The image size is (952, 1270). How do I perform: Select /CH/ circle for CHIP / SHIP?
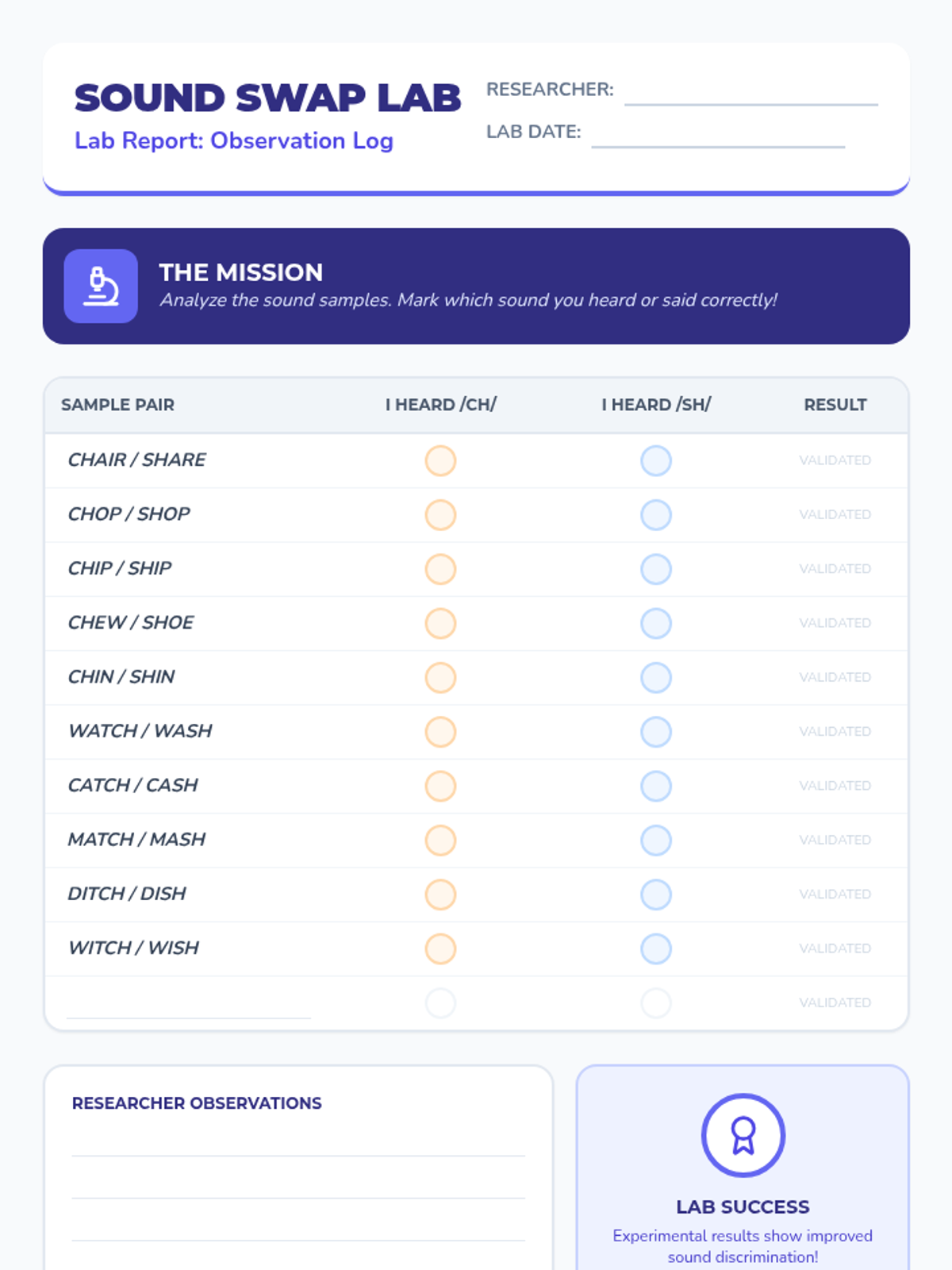(x=440, y=569)
